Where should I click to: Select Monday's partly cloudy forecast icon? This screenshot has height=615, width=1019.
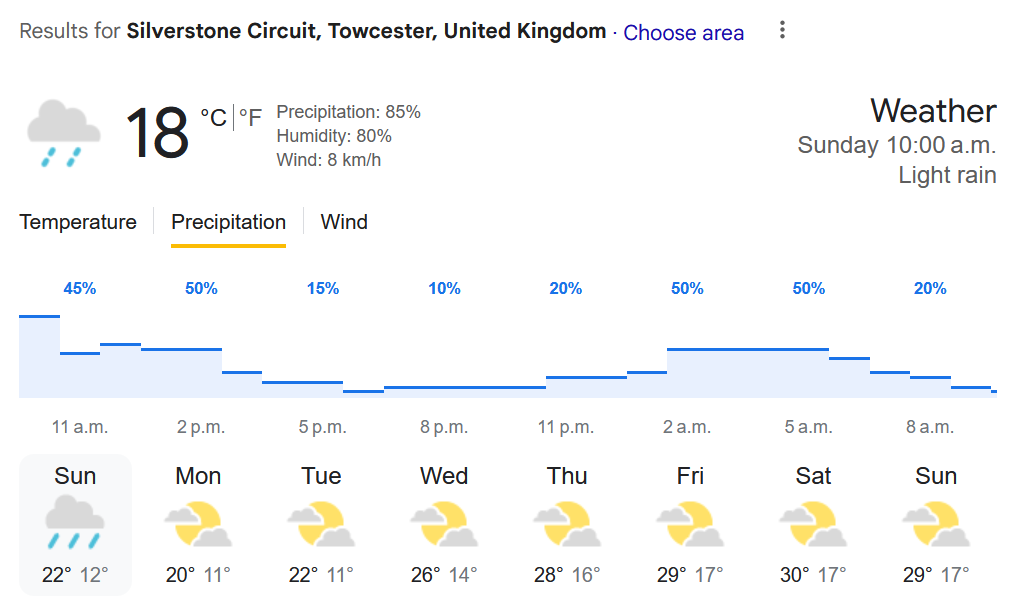[x=198, y=524]
